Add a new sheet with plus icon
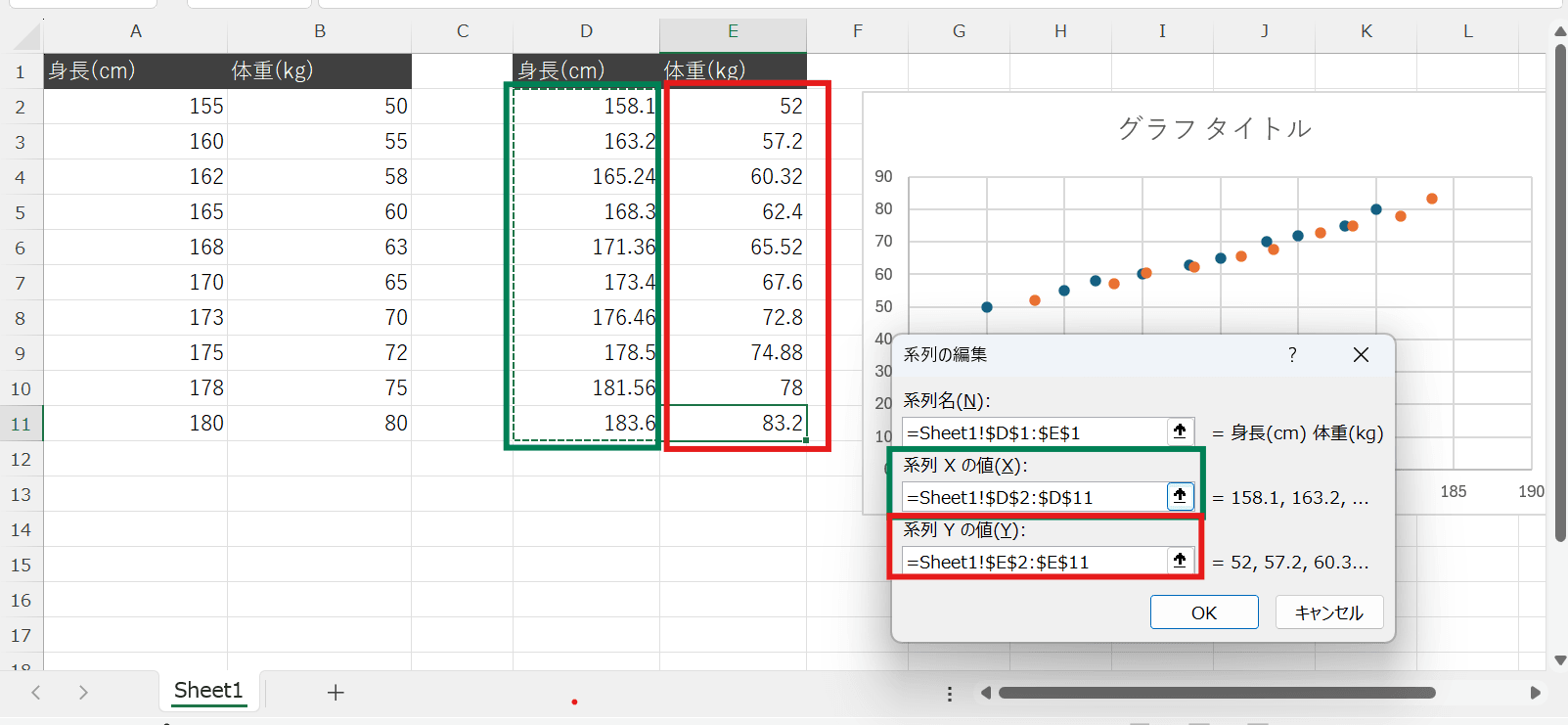This screenshot has width=1568, height=725. (336, 693)
